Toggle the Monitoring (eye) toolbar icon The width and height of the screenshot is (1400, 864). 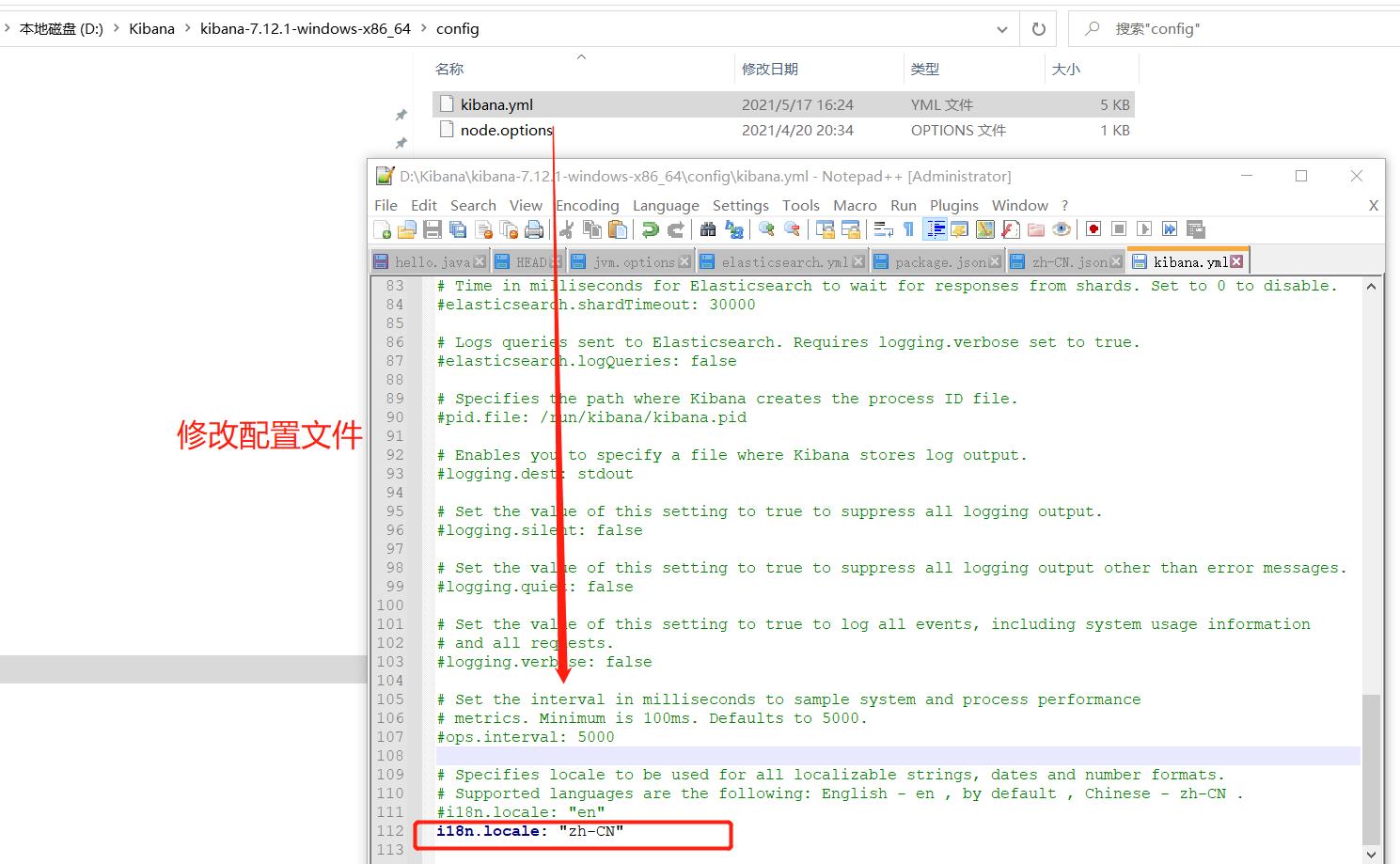pyautogui.click(x=1062, y=229)
